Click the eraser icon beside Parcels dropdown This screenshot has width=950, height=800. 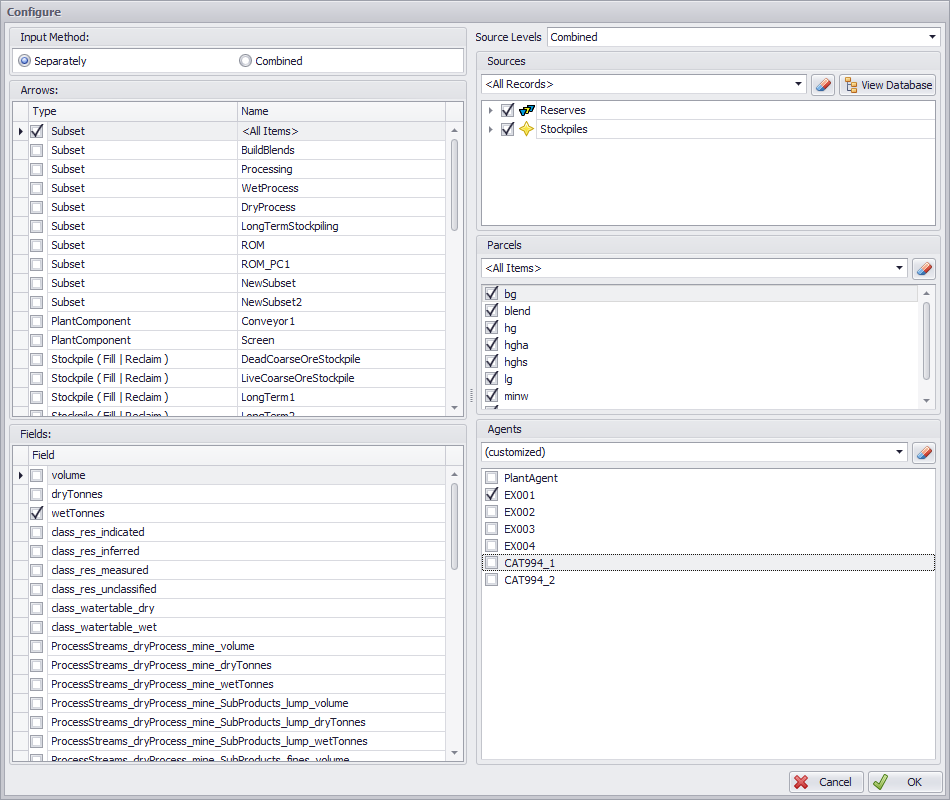pos(924,268)
